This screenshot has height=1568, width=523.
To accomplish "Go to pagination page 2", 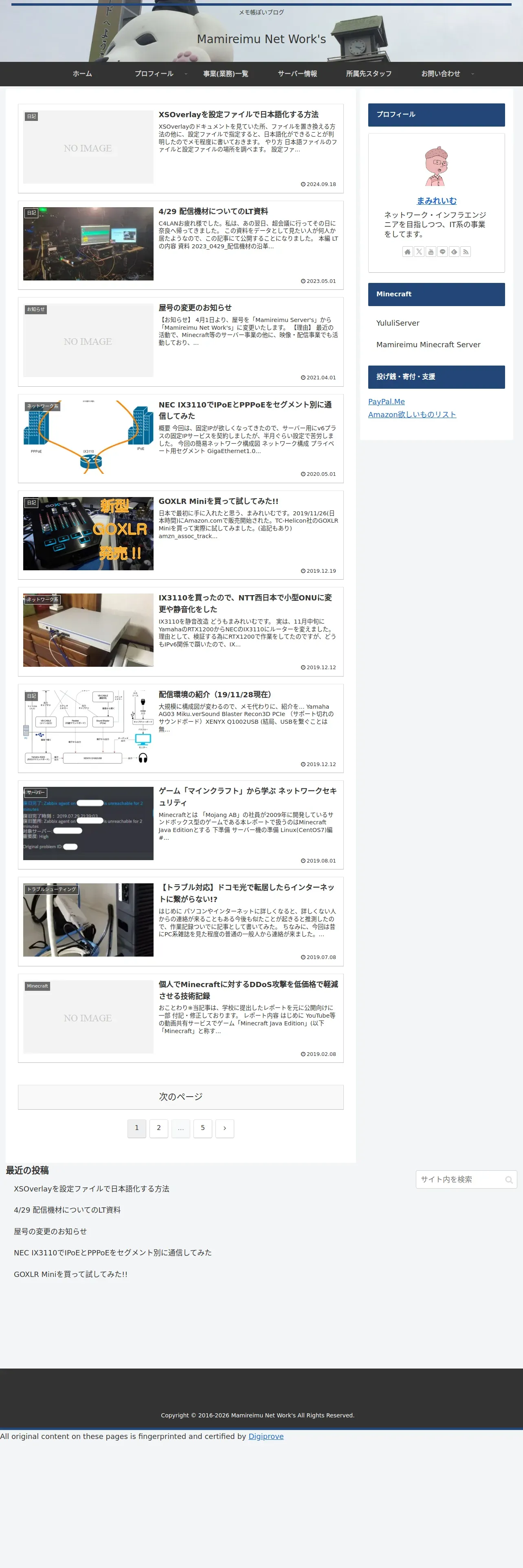I will [x=159, y=1128].
